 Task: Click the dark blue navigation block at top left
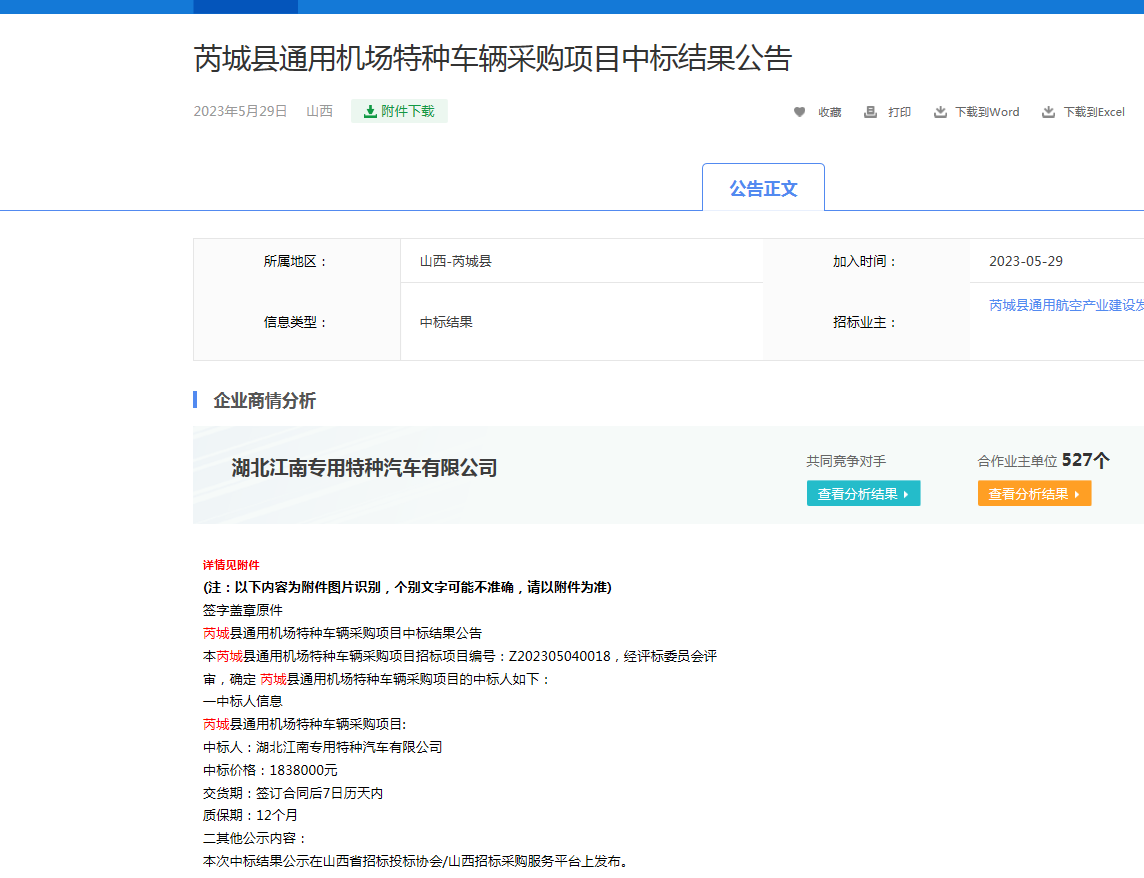pos(245,6)
